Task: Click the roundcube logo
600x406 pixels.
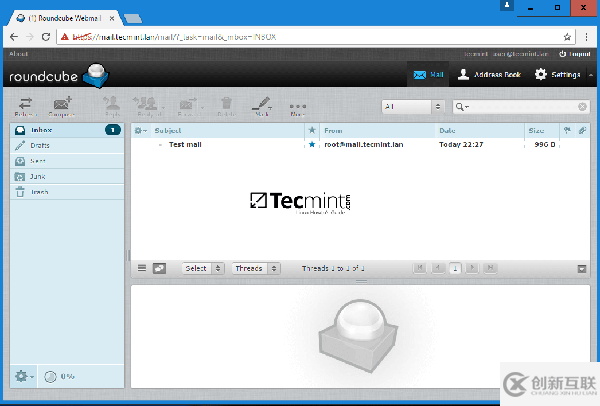Action: click(x=59, y=75)
